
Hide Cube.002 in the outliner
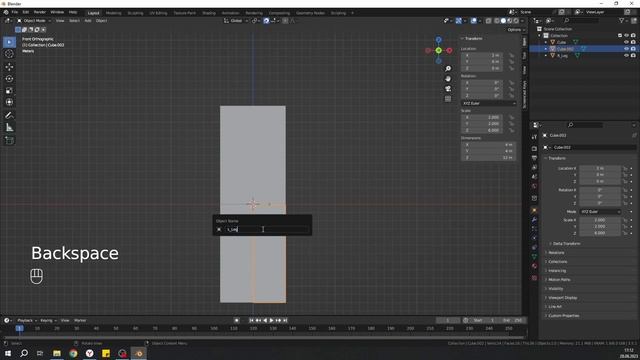627,49
